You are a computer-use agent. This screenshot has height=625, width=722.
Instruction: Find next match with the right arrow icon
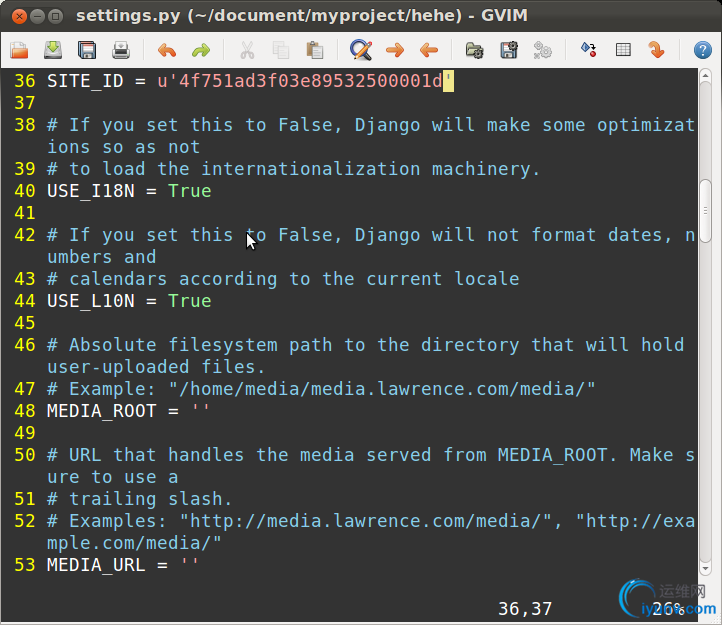[395, 50]
